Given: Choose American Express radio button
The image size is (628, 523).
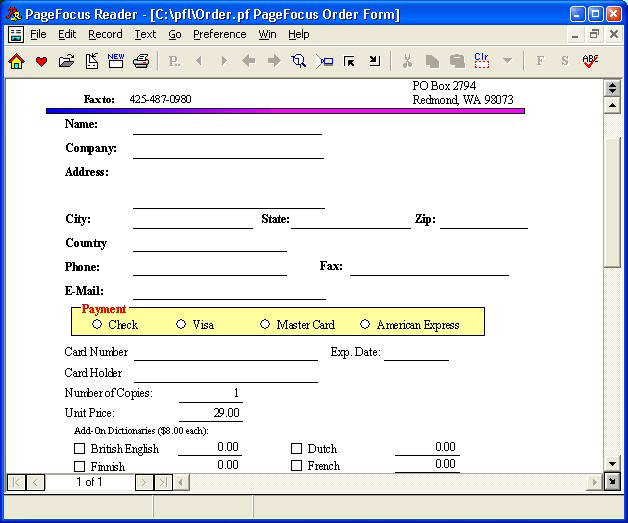Looking at the screenshot, I should (365, 324).
